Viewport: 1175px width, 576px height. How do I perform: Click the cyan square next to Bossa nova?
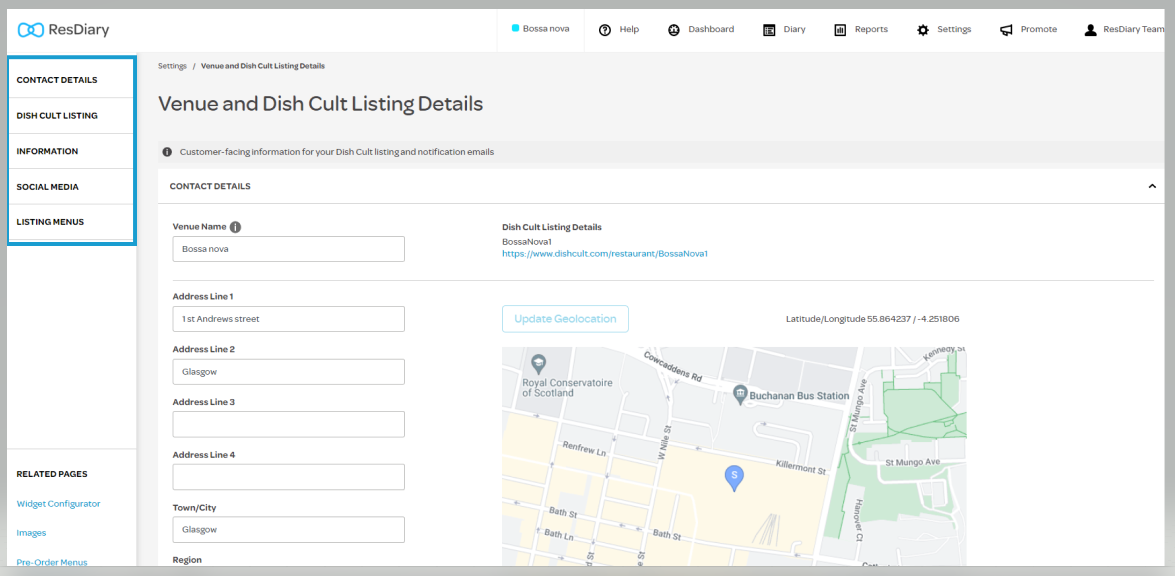click(516, 28)
